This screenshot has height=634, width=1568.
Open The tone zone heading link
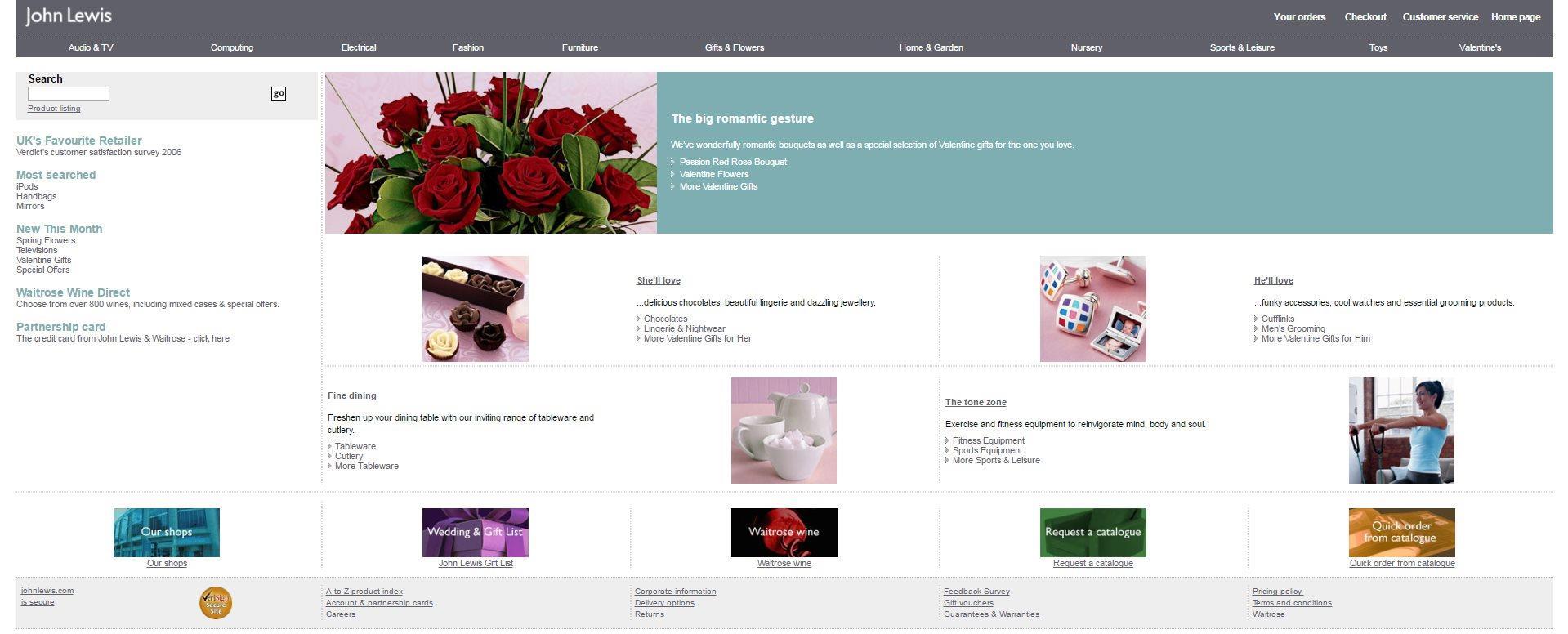coord(976,402)
